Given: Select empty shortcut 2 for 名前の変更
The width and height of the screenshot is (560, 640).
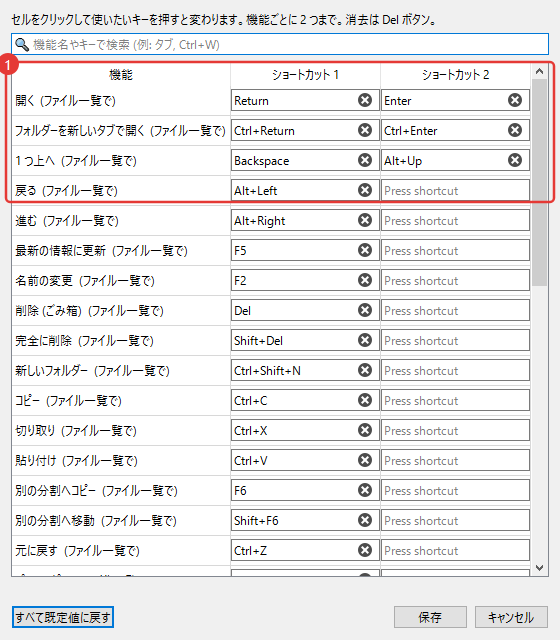Looking at the screenshot, I should (455, 280).
